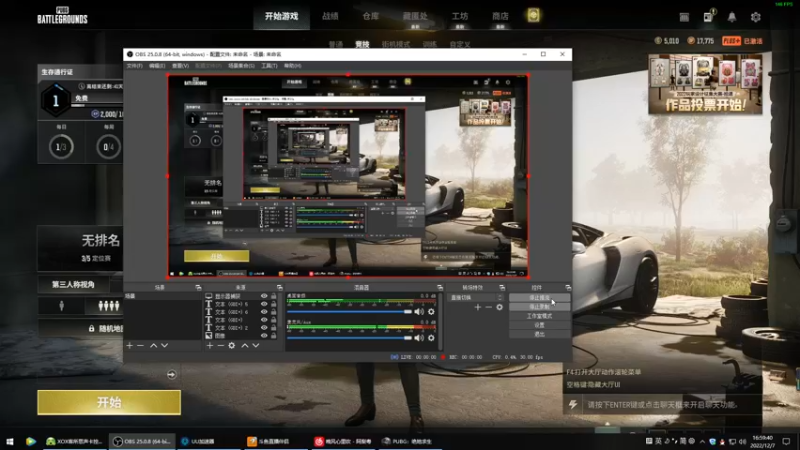This screenshot has height=450, width=800.
Task: Open OBS Edit menu (编辑)
Action: click(157, 66)
